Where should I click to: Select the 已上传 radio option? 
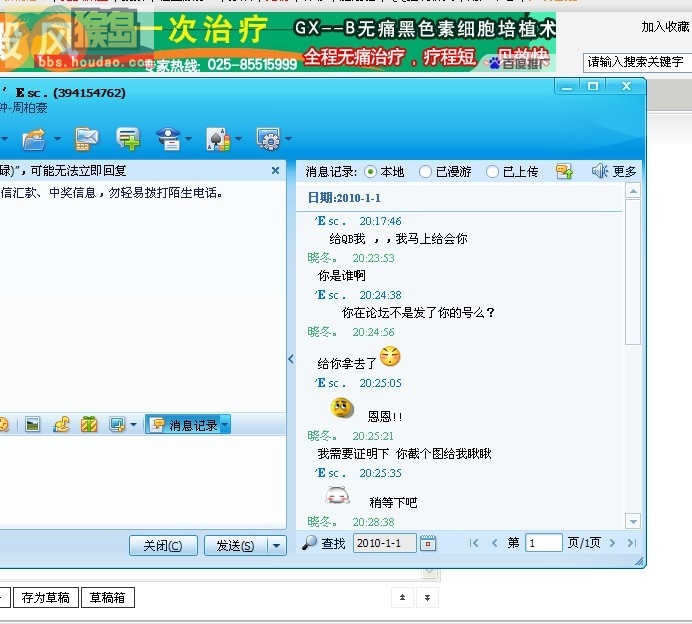pyautogui.click(x=492, y=172)
